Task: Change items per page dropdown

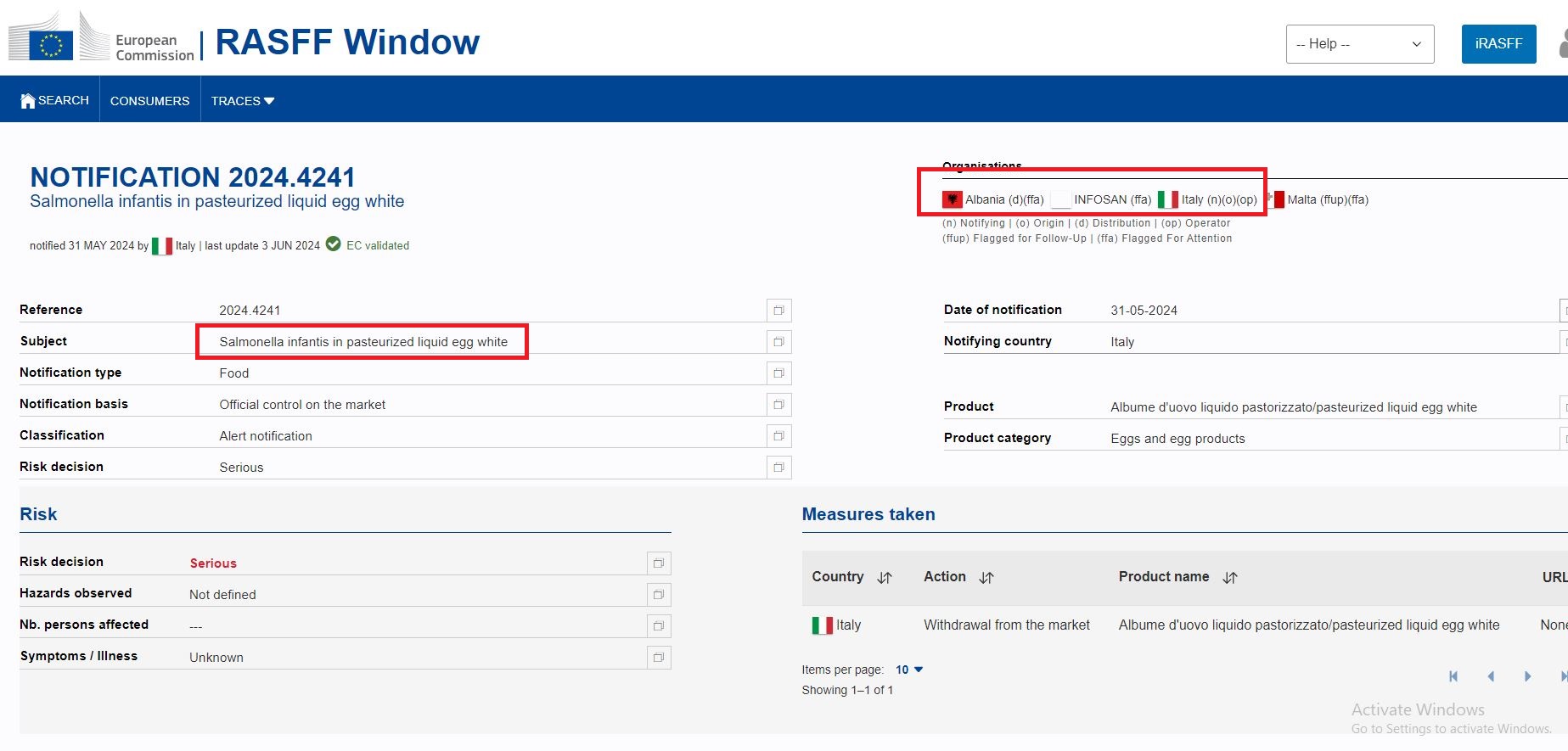Action: pos(909,670)
